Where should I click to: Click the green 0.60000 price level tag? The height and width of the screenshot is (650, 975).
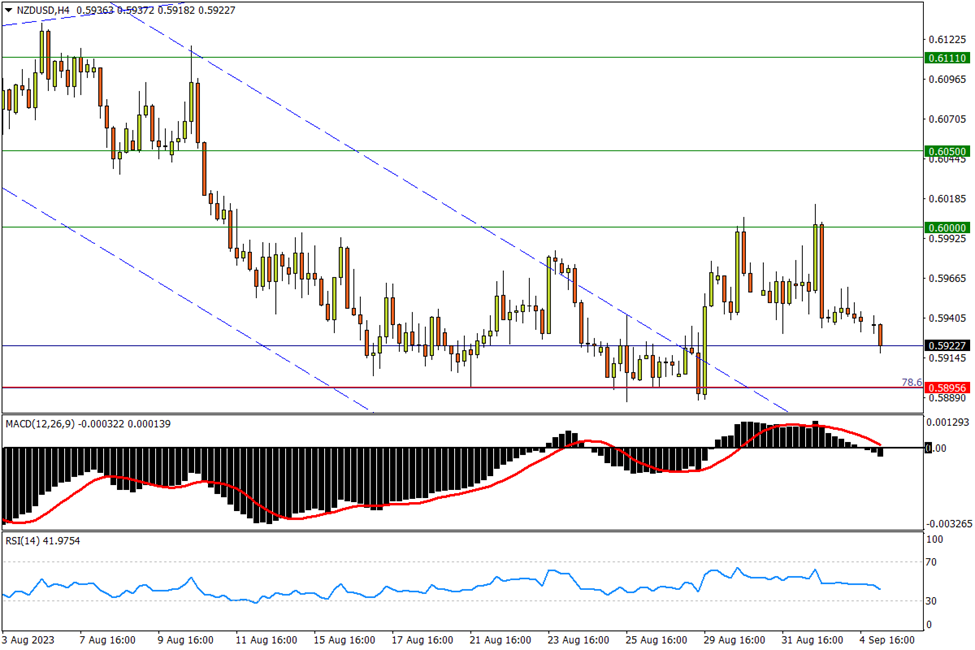(947, 228)
